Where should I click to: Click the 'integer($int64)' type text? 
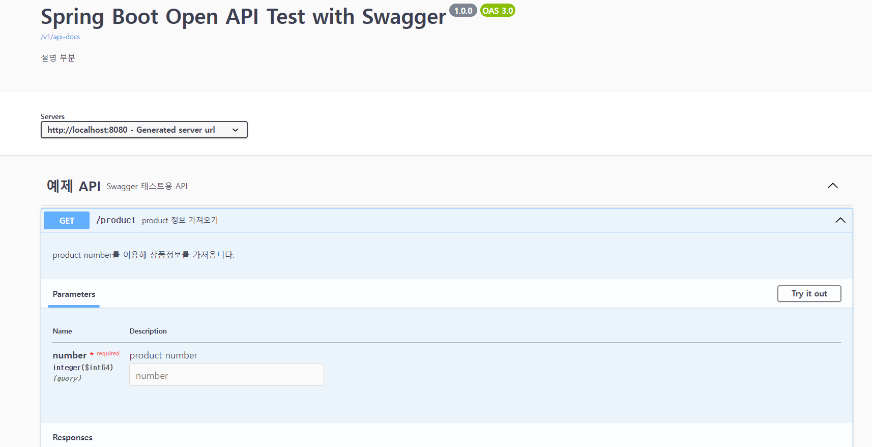point(83,367)
